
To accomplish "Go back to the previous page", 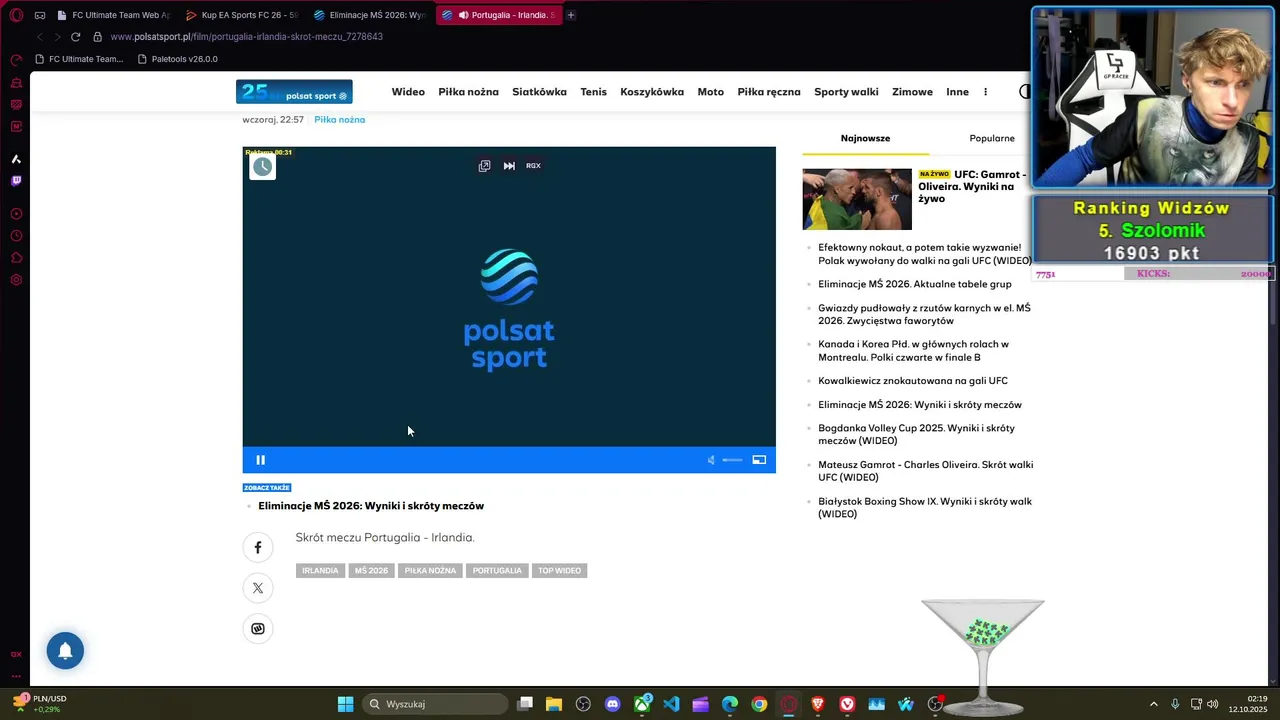I will (x=39, y=37).
